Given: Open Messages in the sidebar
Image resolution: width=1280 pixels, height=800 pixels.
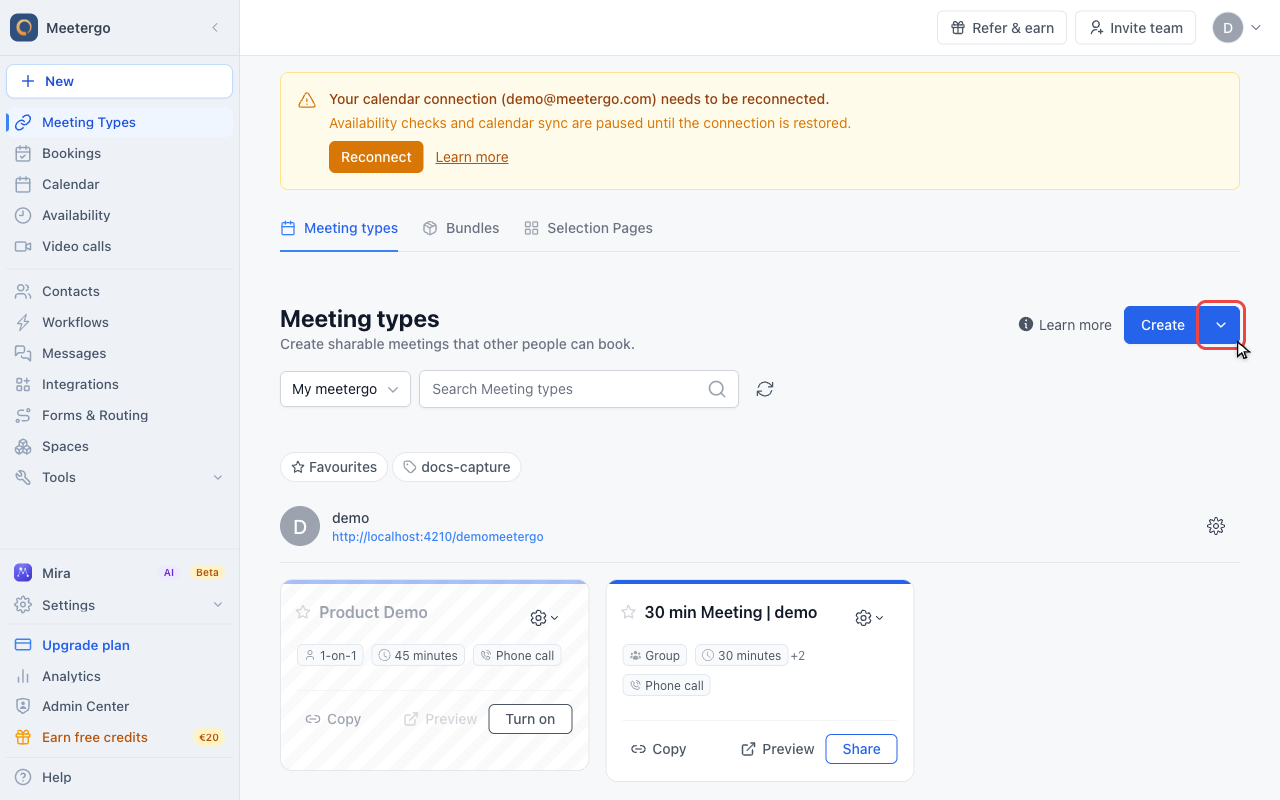Looking at the screenshot, I should (x=120, y=353).
